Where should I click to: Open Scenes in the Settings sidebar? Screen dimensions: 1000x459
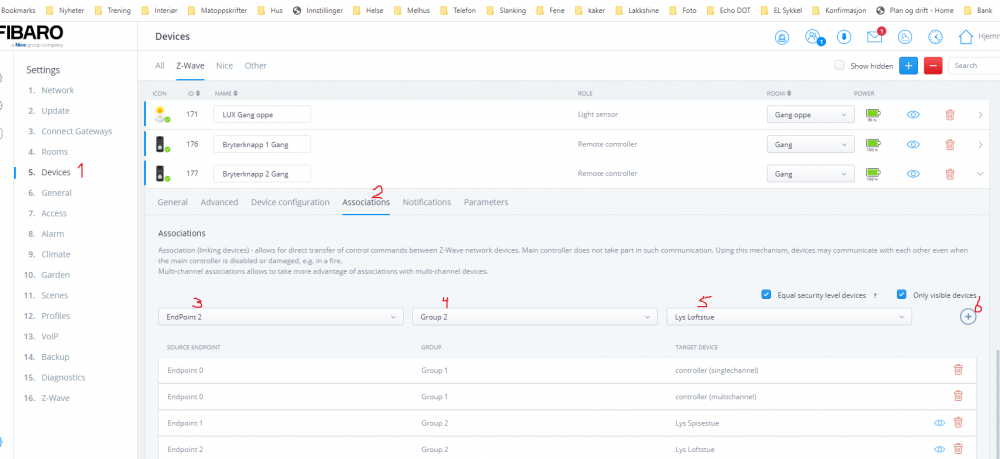(x=54, y=296)
